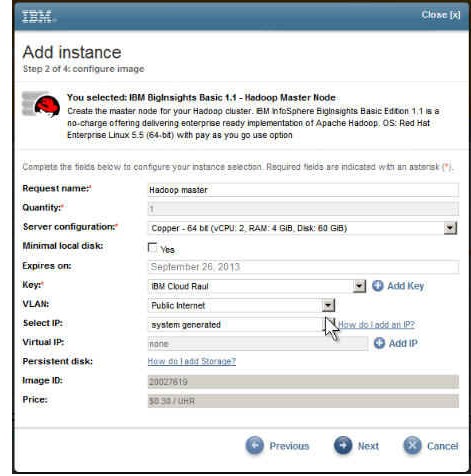Click the Previous arrow icon

pyautogui.click(x=255, y=445)
